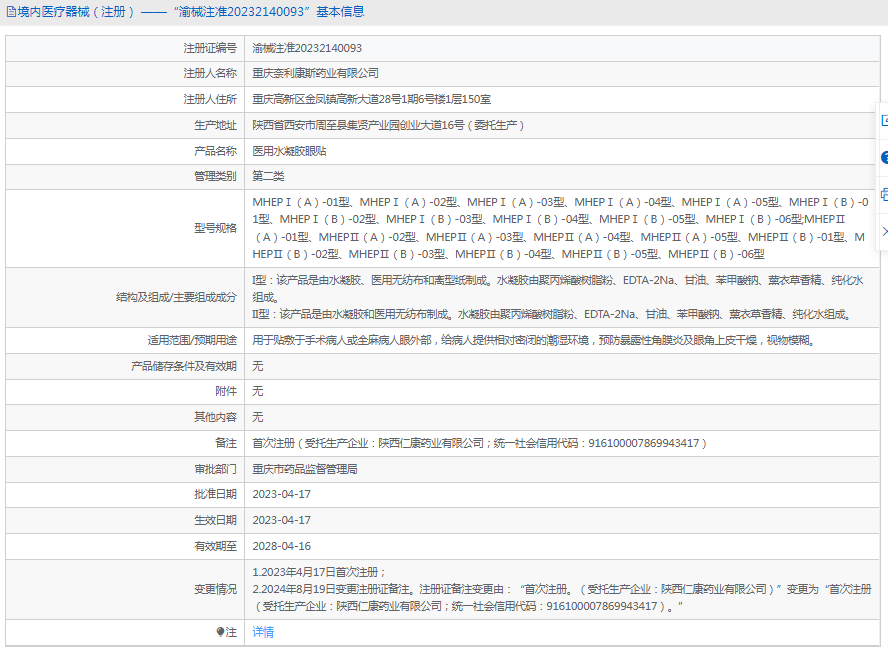The image size is (888, 654).
Task: Click the registrant name 重庆泰利康斯药业有限公司
Action: 315,74
